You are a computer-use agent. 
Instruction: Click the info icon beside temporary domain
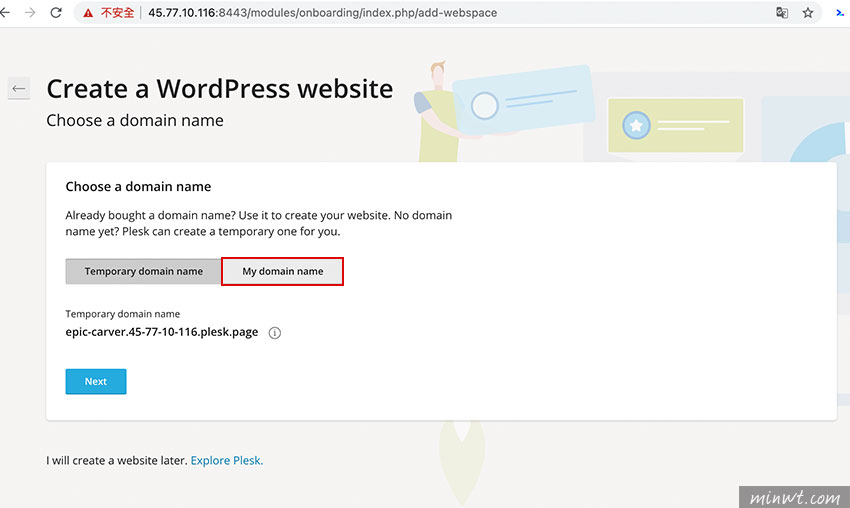[275, 333]
